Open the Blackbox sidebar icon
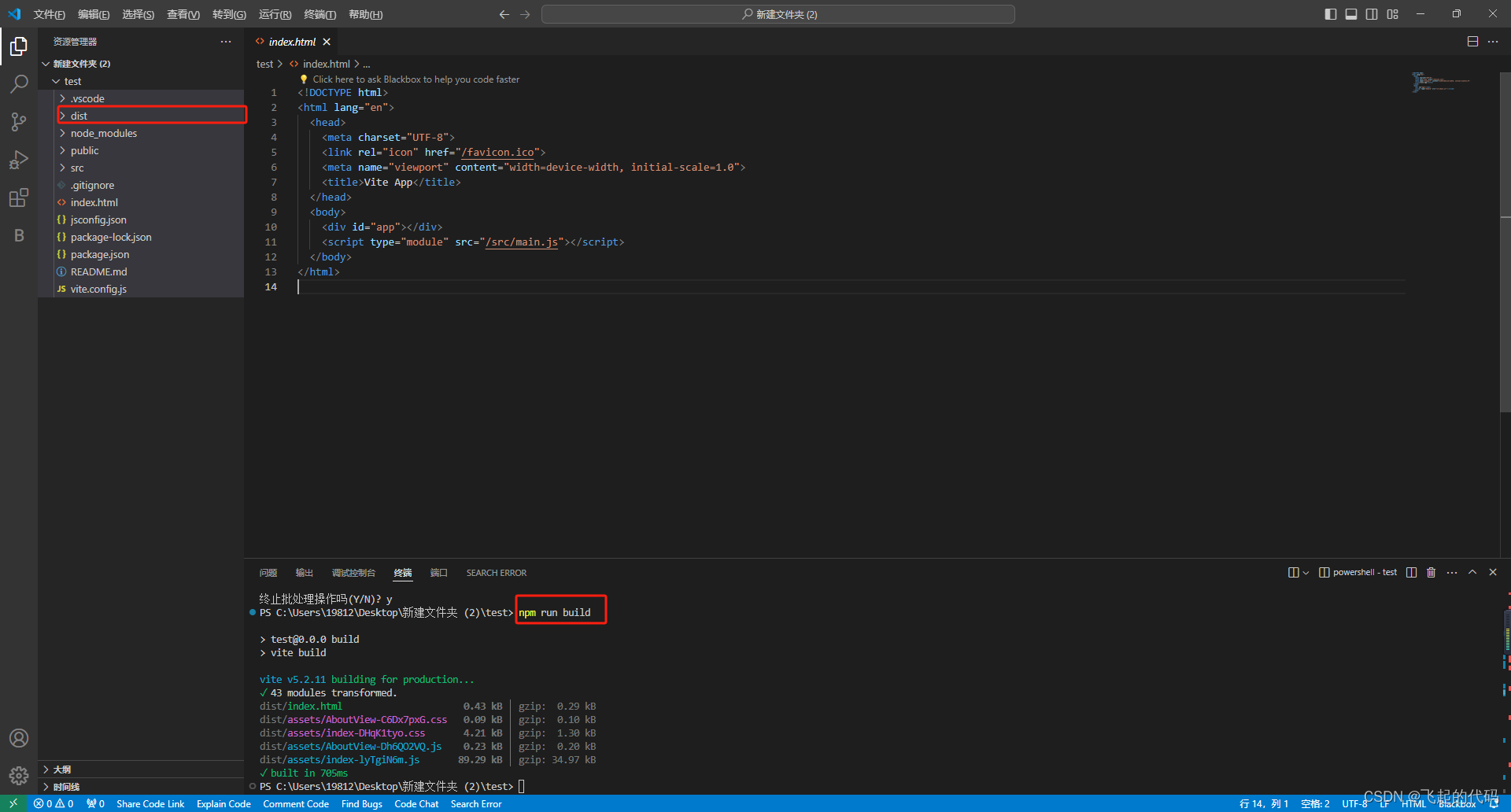The width and height of the screenshot is (1511, 812). pos(19,235)
